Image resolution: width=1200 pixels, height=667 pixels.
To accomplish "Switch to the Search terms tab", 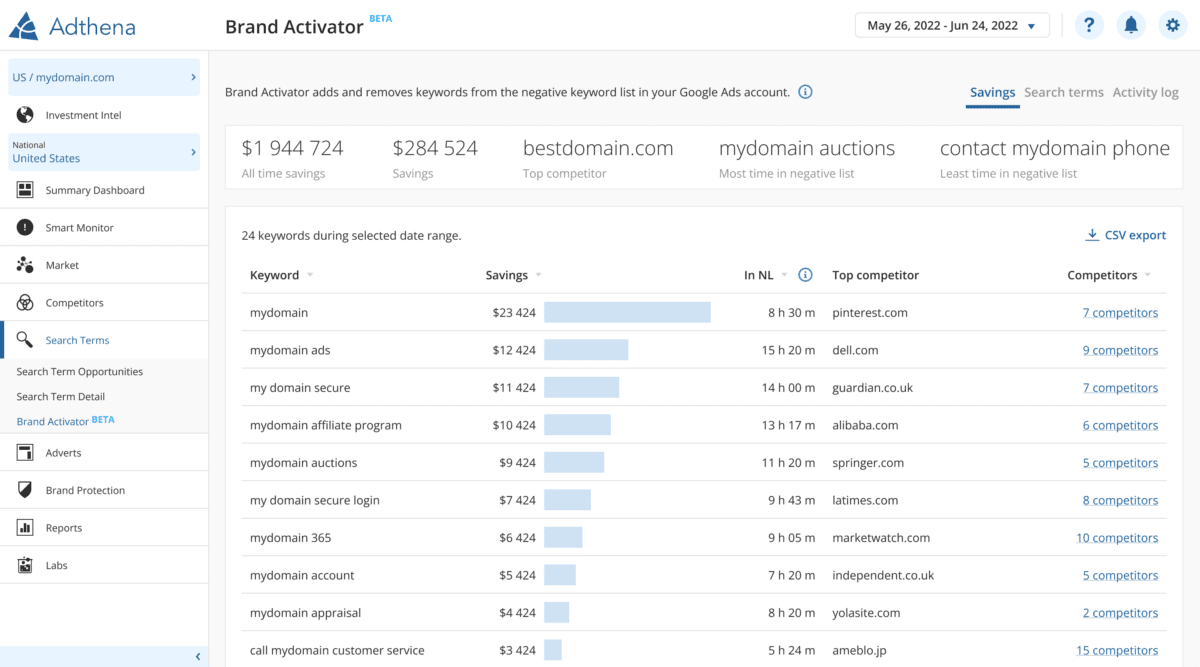I will (1064, 92).
